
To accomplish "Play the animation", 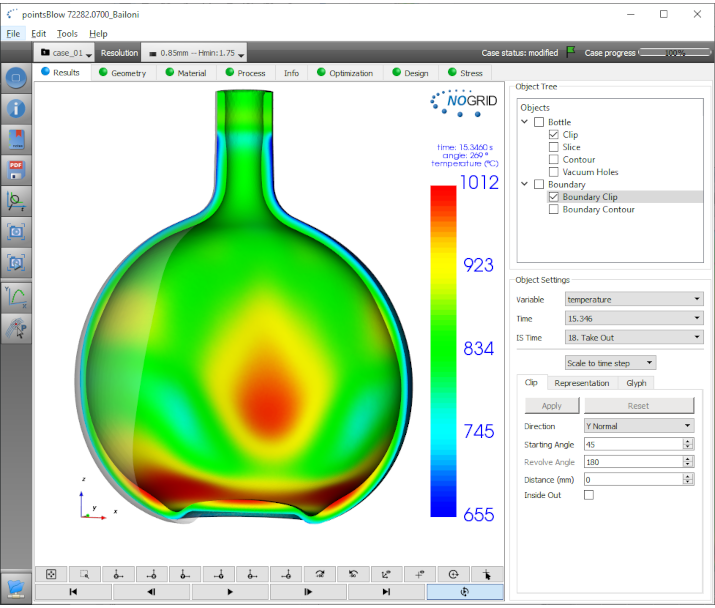I will pyautogui.click(x=230, y=592).
